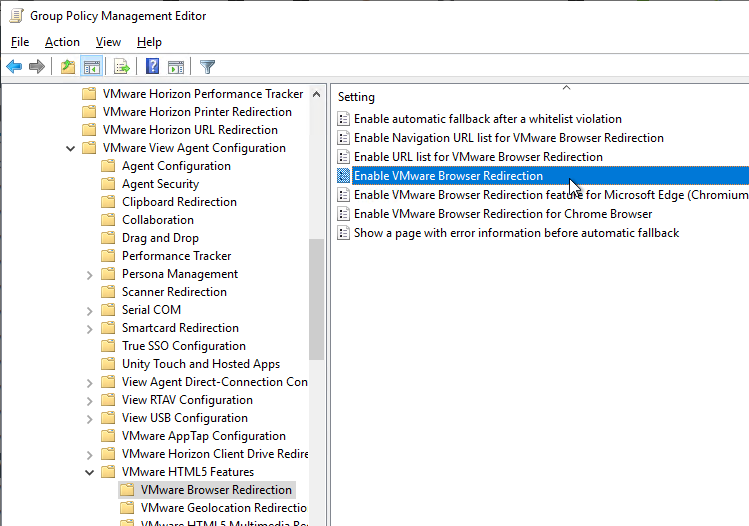Collapse VMware HTML5 Features node
The width and height of the screenshot is (749, 526).
[x=89, y=472]
